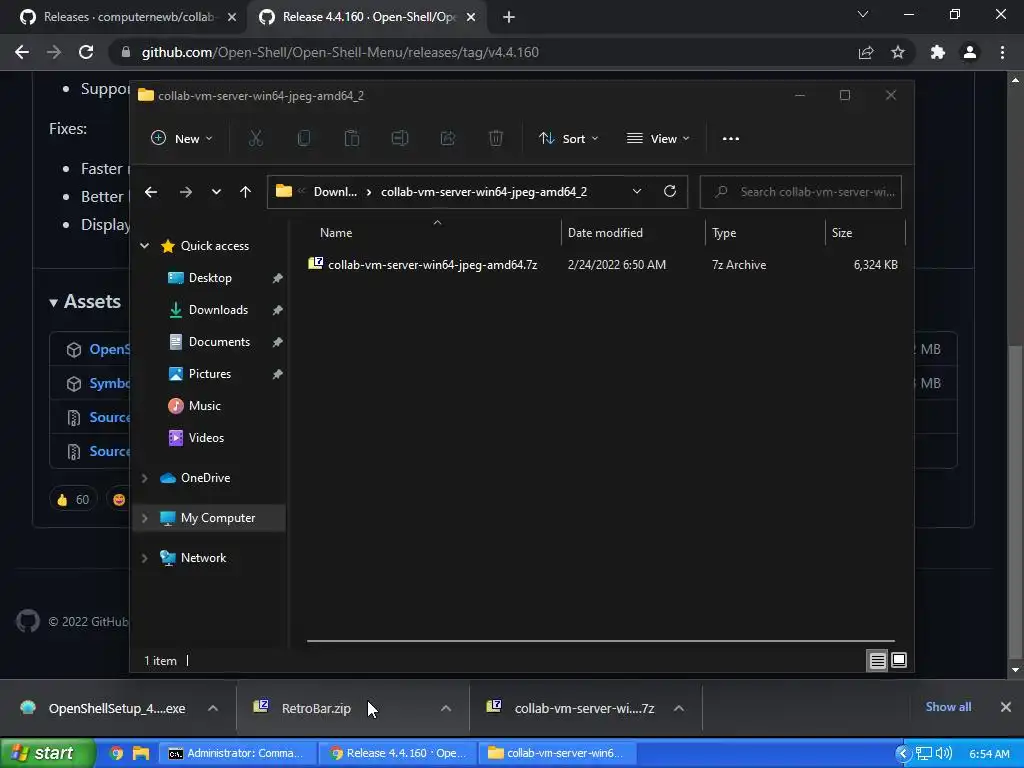This screenshot has width=1024, height=768.
Task: Expand the OneDrive tree node
Action: (145, 478)
